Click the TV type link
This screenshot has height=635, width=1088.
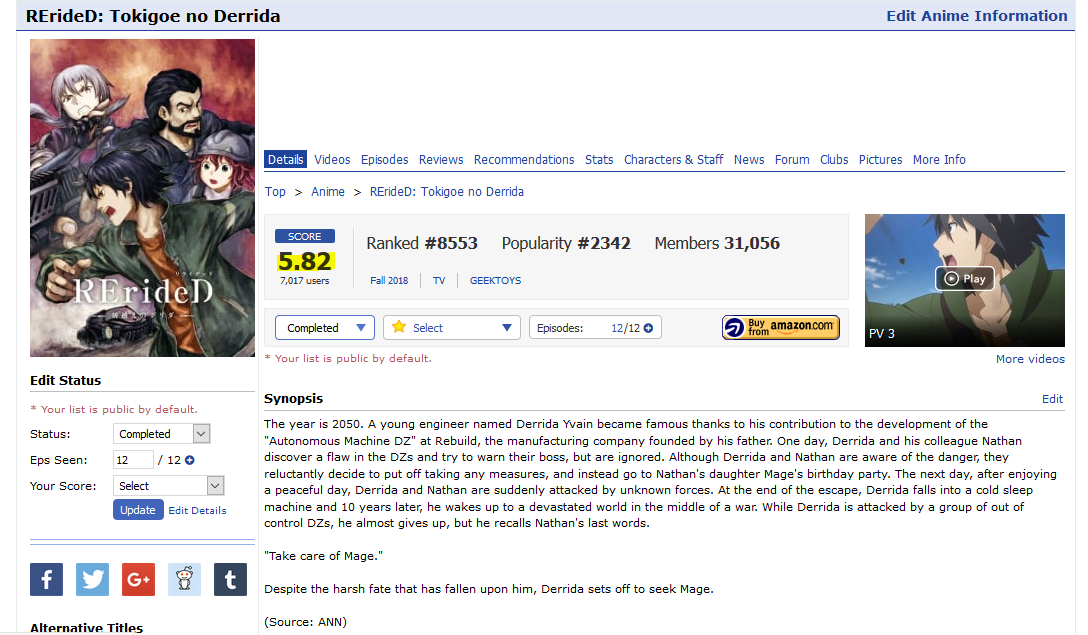tap(439, 280)
